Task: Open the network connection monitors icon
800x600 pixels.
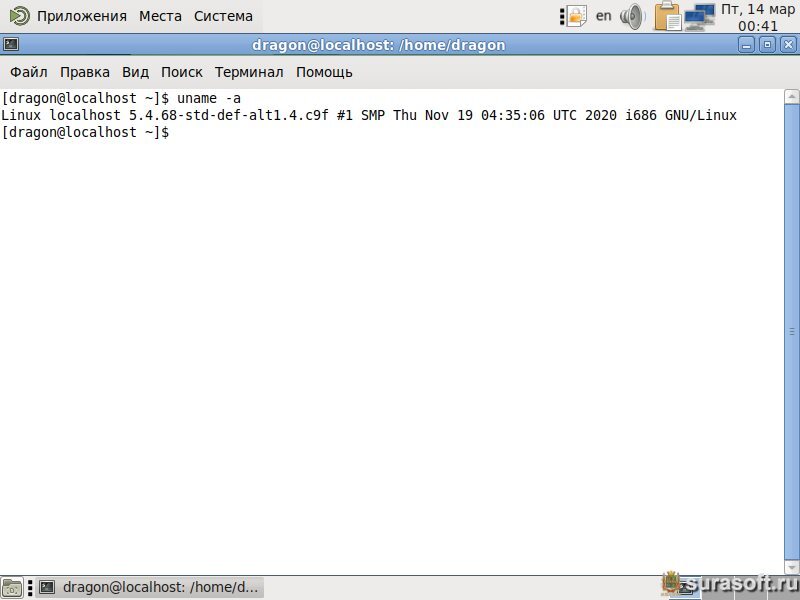Action: (x=699, y=16)
